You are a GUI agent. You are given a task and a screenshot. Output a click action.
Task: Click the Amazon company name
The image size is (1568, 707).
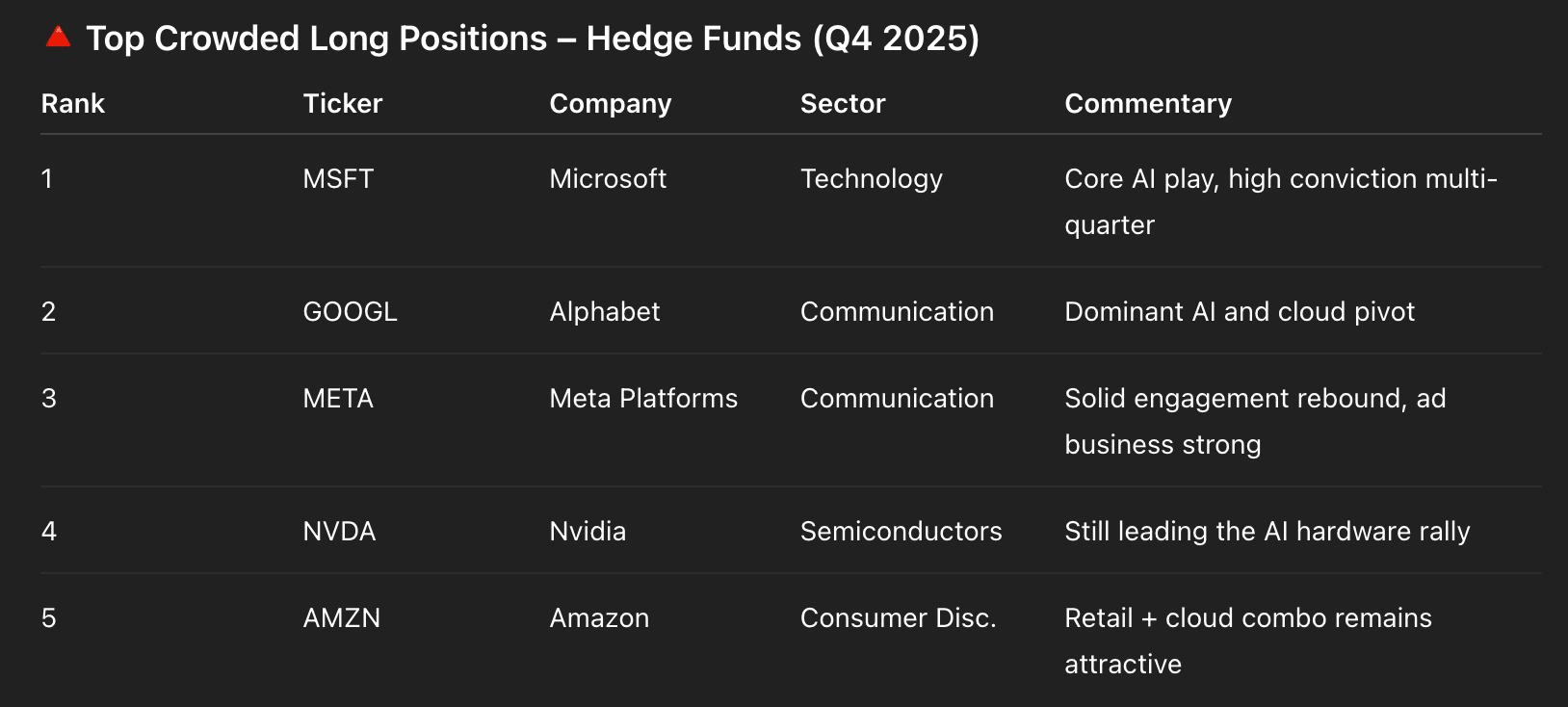(x=599, y=617)
